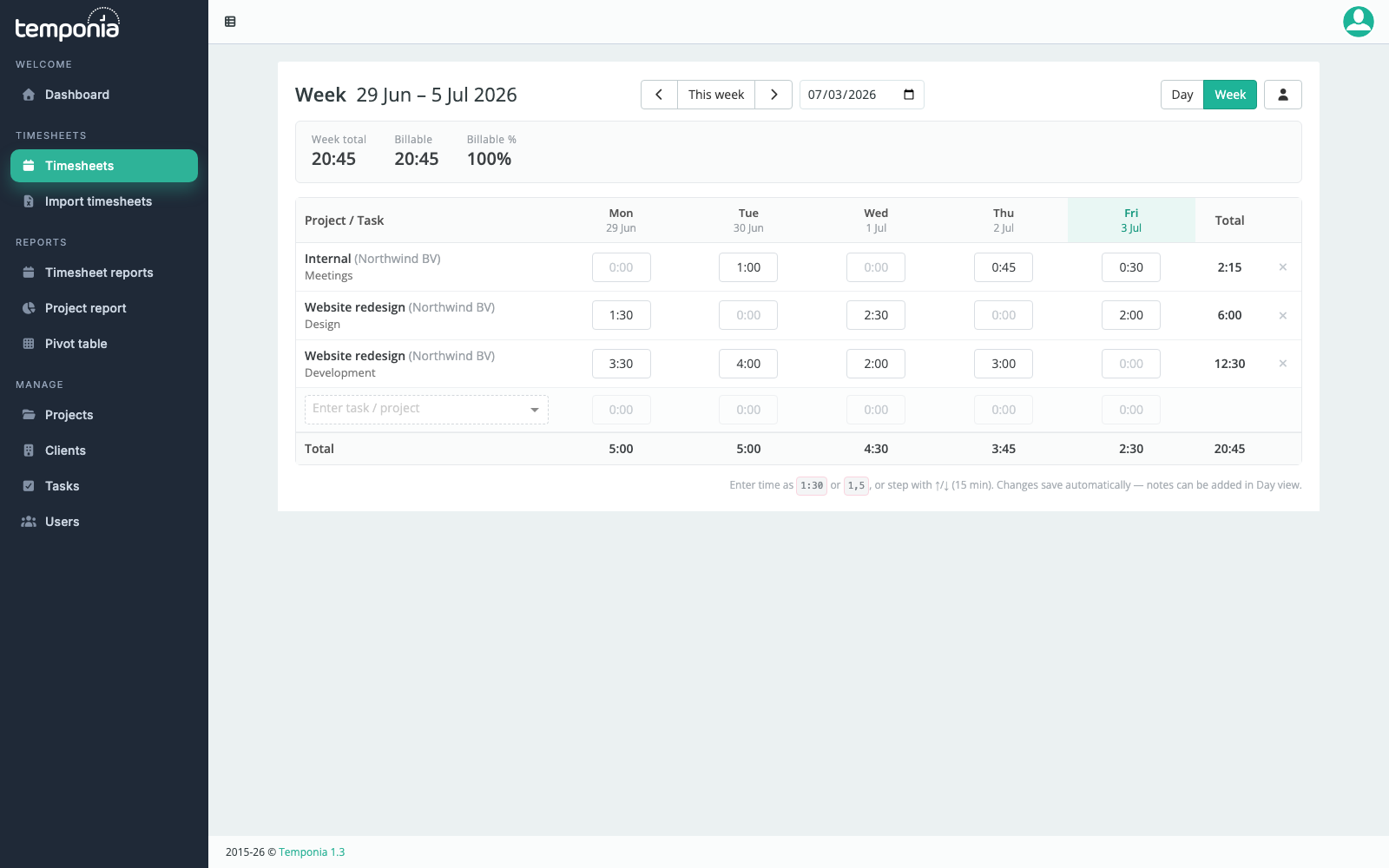Go to previous week with the left chevron
Viewport: 1389px width, 868px height.
click(x=659, y=95)
